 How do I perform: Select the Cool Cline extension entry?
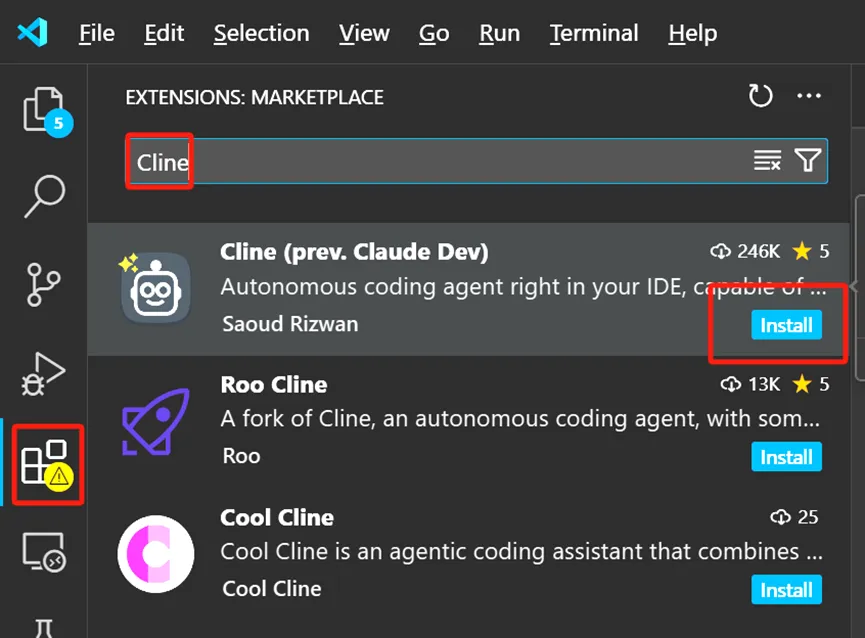(x=469, y=554)
